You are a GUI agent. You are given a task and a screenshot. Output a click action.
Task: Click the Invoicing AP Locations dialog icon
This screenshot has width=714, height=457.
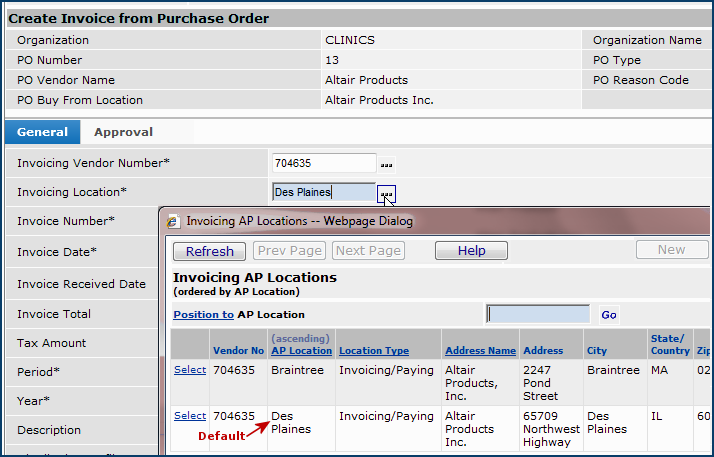tap(173, 221)
